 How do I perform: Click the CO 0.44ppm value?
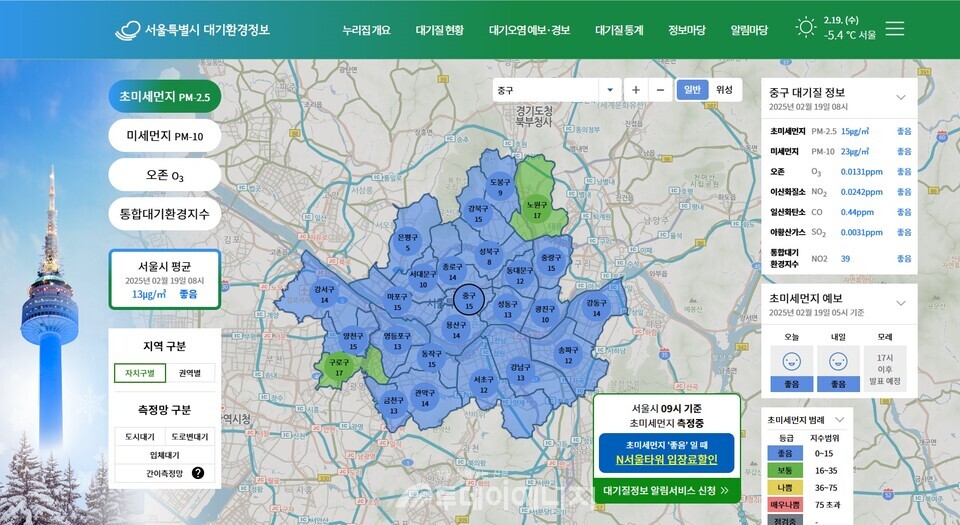tap(857, 212)
